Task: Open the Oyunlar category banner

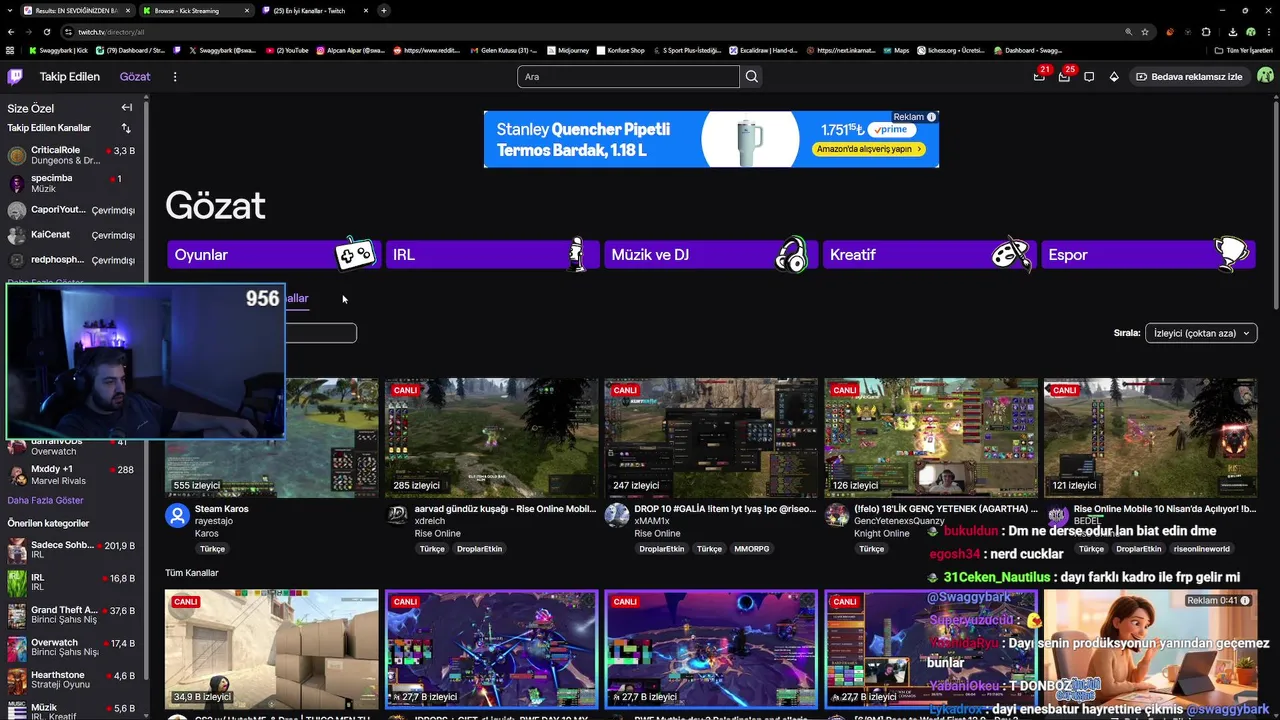Action: point(273,255)
